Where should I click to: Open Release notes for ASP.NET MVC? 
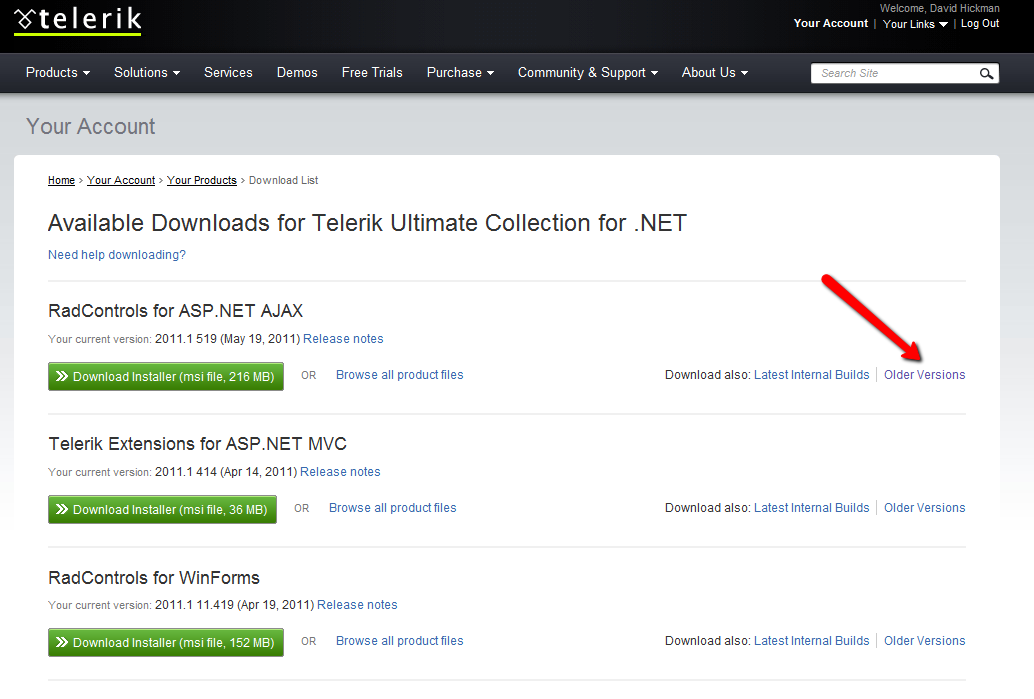(340, 471)
